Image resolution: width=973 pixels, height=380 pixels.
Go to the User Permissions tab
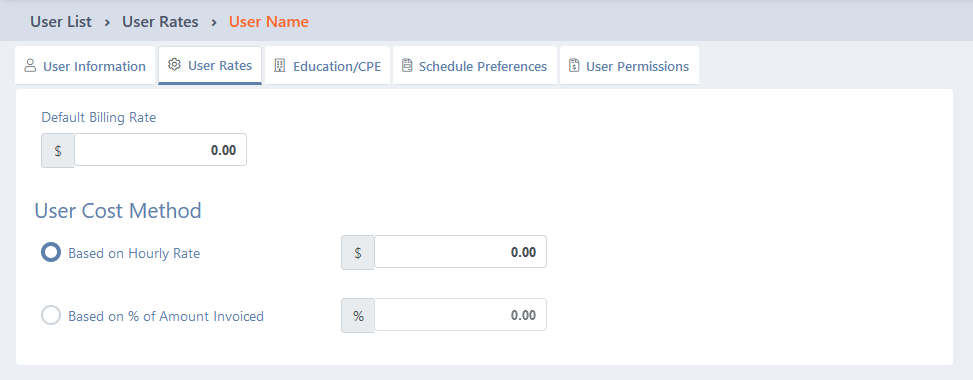pos(629,65)
